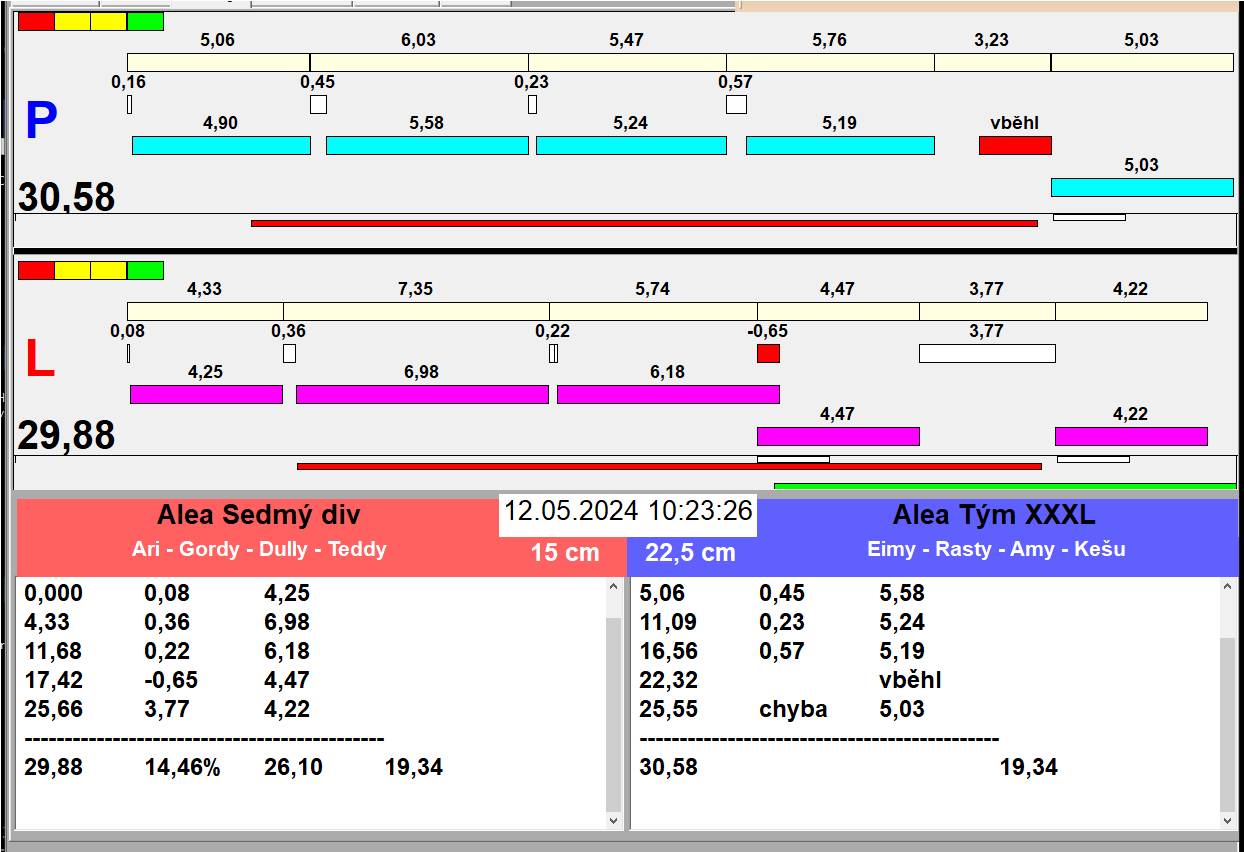
Task: Click the 6,03 segment label in lane P
Action: pos(418,40)
